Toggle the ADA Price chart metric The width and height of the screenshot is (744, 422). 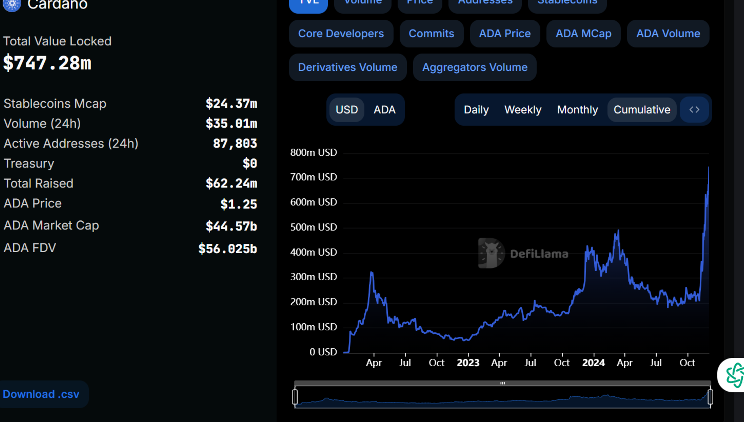pos(504,34)
